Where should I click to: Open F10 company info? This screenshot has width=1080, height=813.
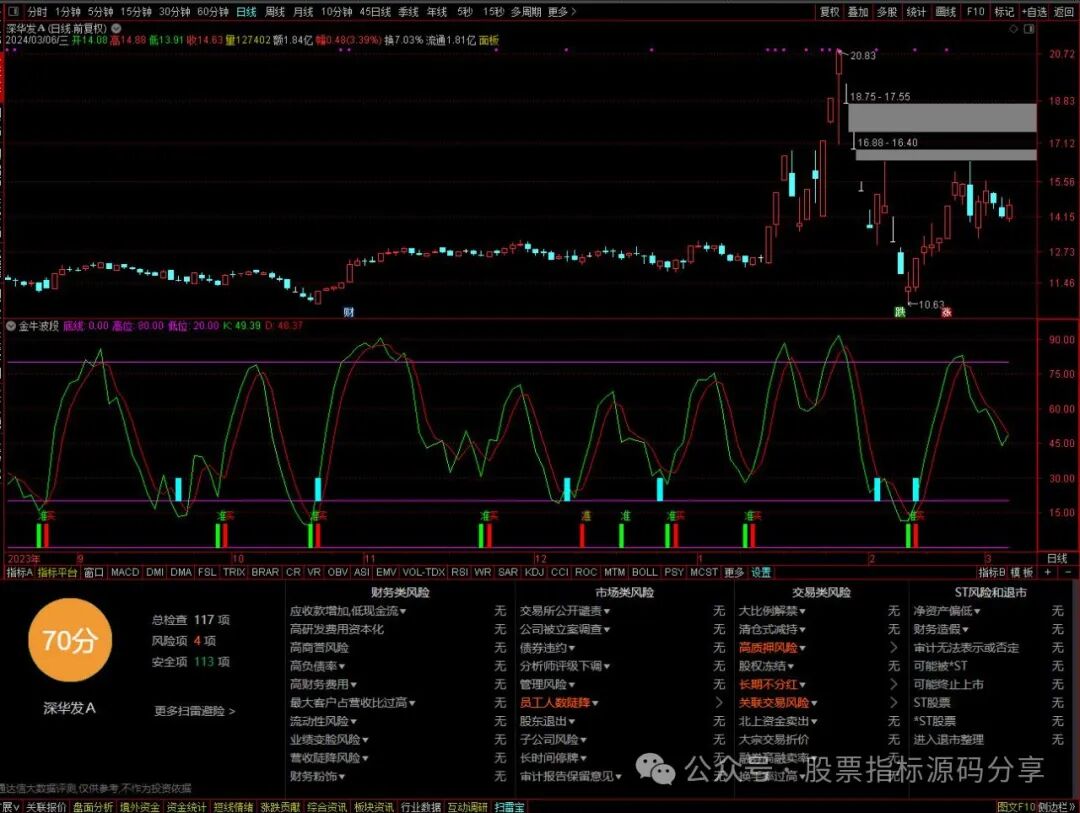pos(975,12)
